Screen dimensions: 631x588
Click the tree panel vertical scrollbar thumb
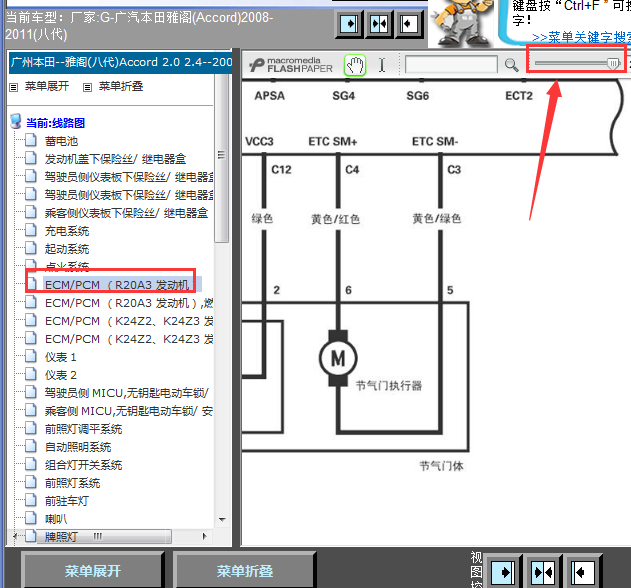click(221, 157)
